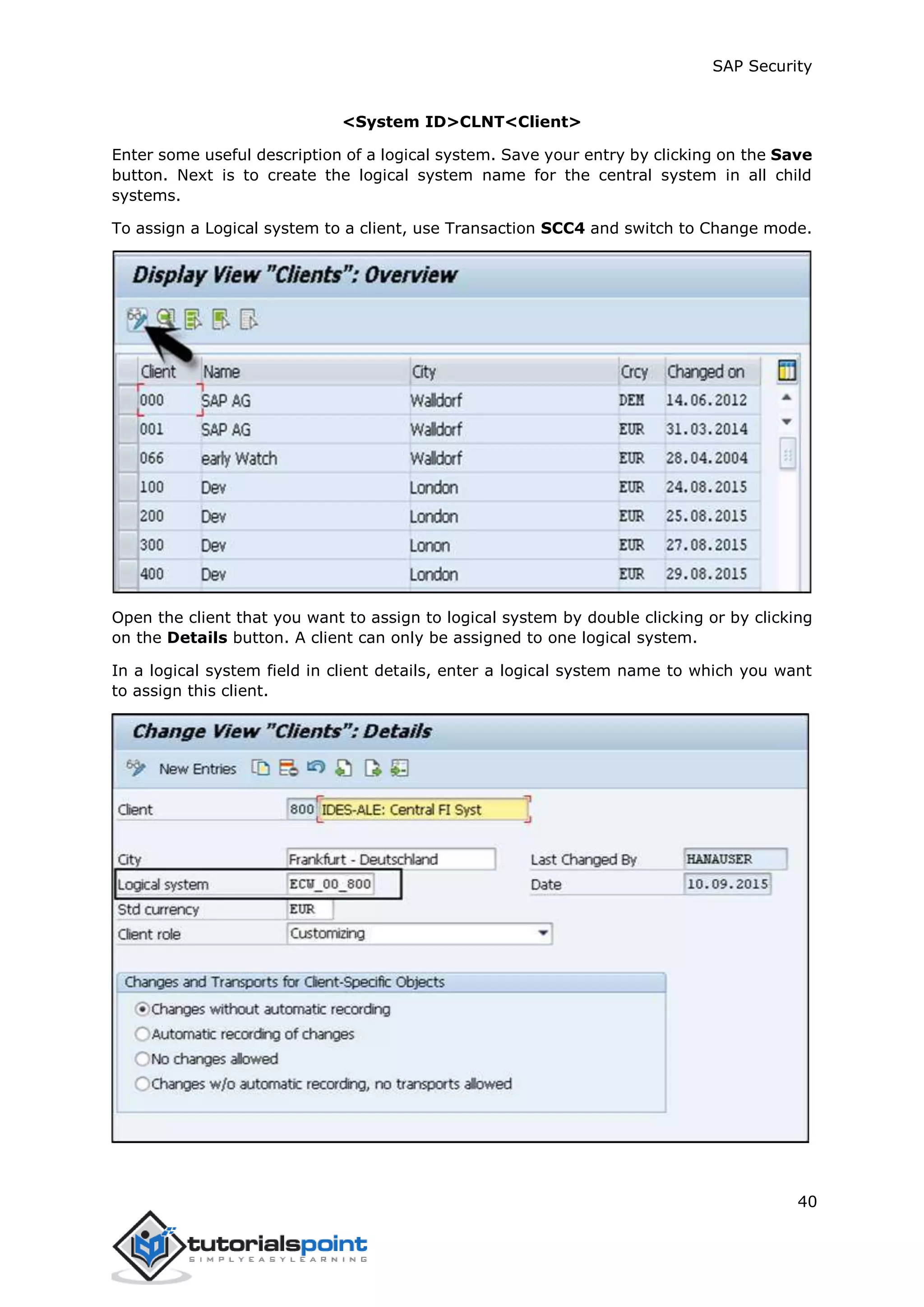Toggle Display/Change icon in Details toolbar
The height and width of the screenshot is (1307, 924).
point(136,768)
